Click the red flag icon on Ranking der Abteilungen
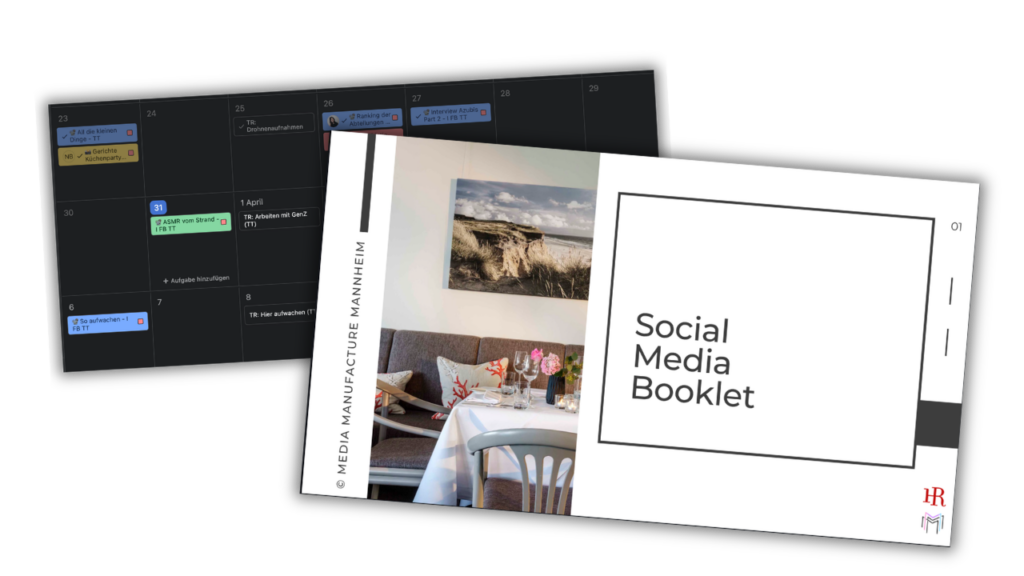Screen dimensions: 1024x576 (x=395, y=119)
